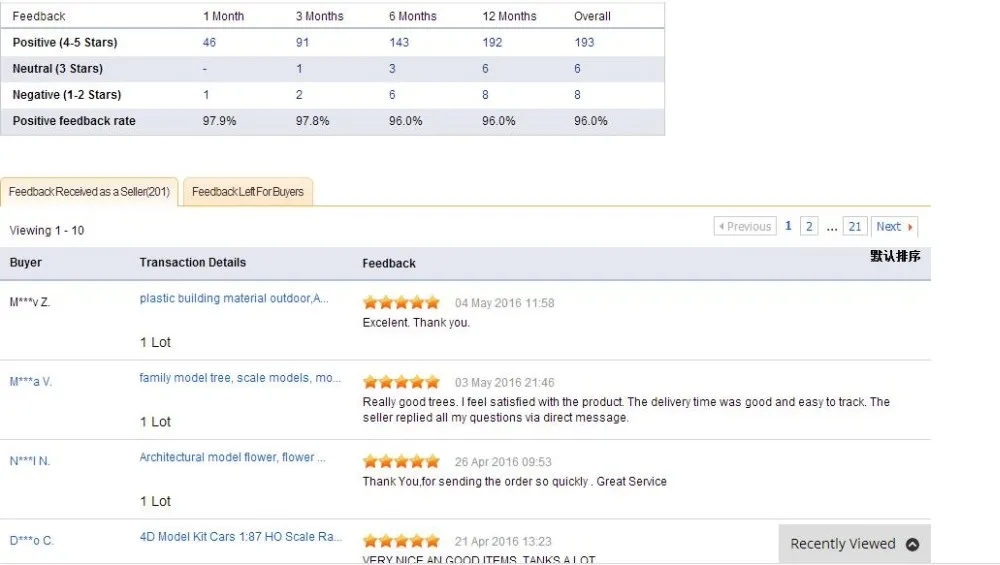Expand the Recently Viewed panel arrow
1000x565 pixels.
[912, 544]
